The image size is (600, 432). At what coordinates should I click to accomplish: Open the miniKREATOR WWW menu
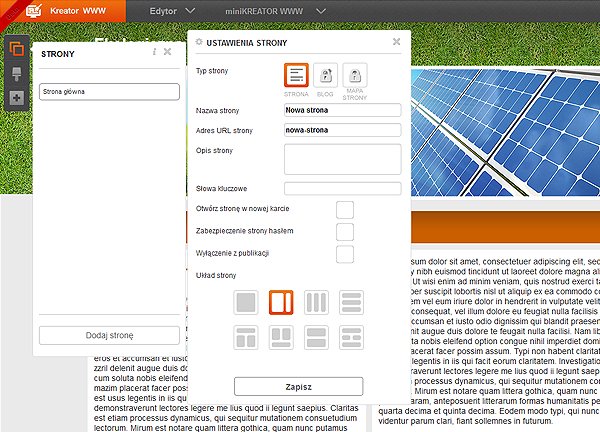click(264, 11)
